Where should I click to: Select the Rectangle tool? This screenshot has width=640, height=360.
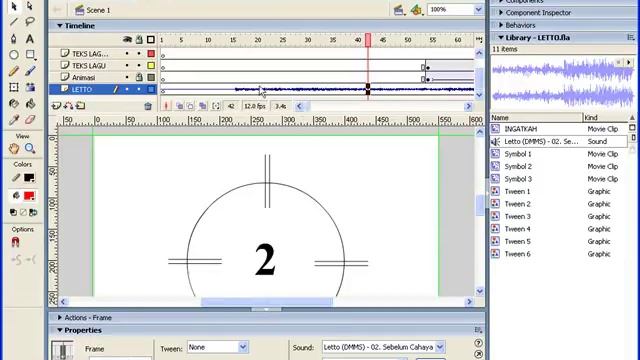30,54
